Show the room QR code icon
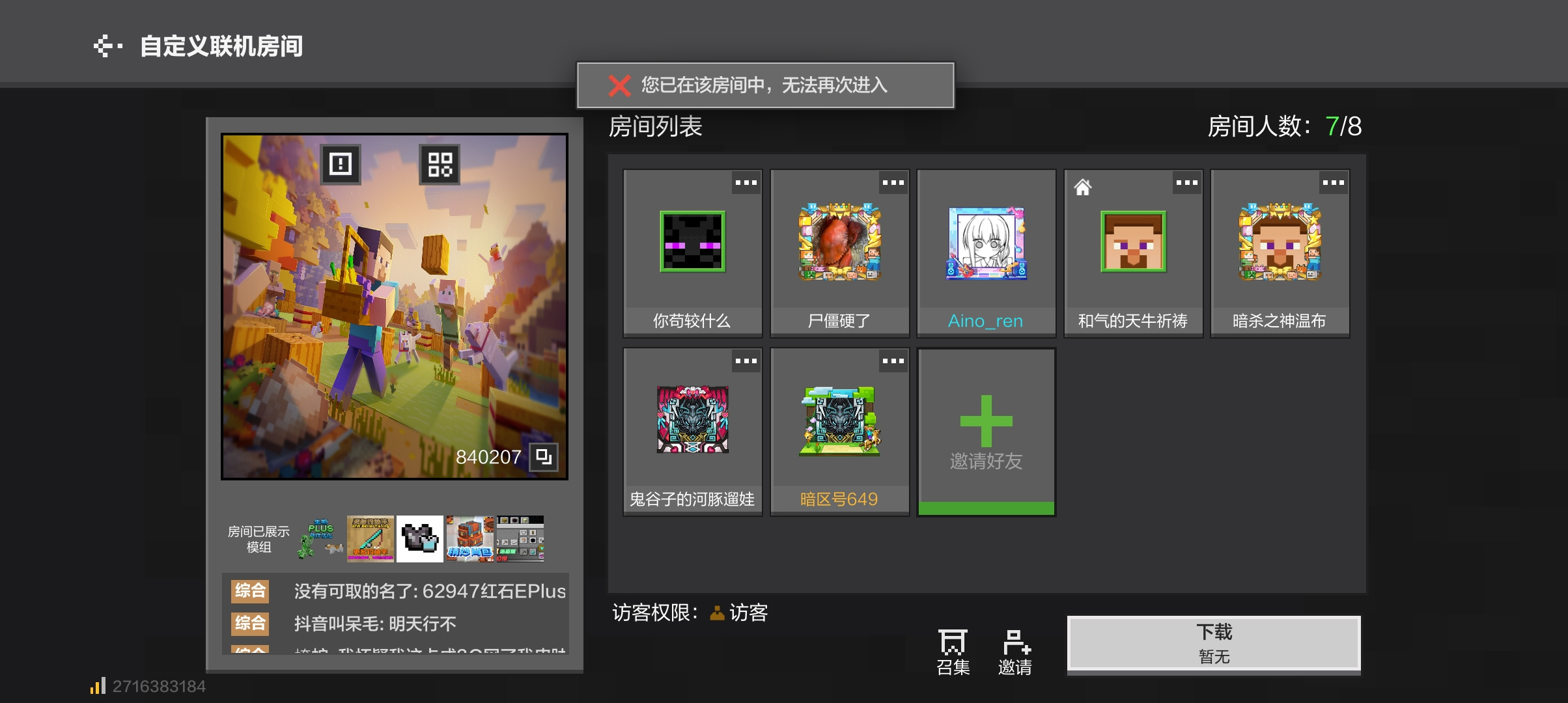Screen dimensions: 1568x703 pyautogui.click(x=440, y=164)
